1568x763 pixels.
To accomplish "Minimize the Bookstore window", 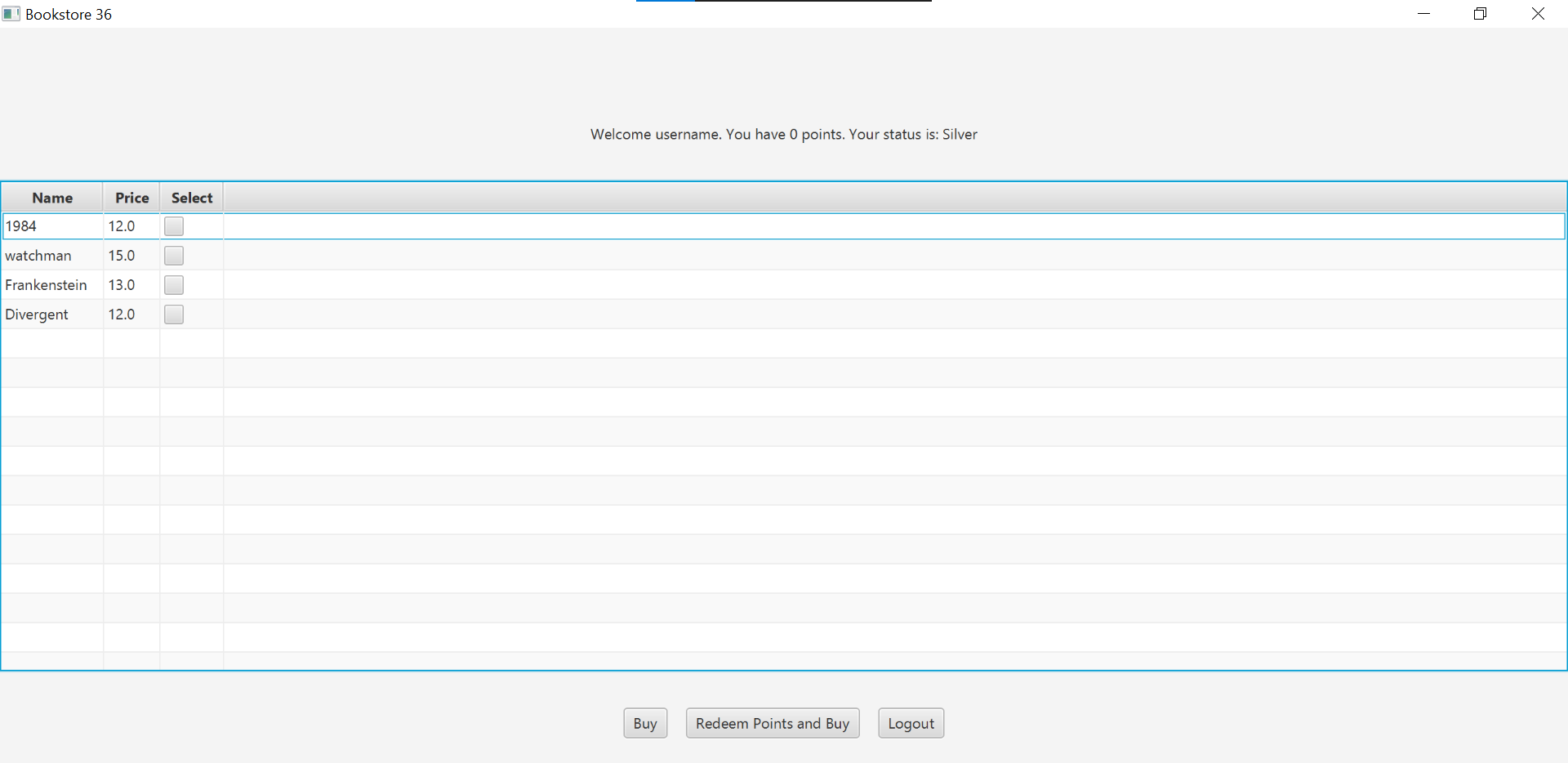I will 1423,14.
